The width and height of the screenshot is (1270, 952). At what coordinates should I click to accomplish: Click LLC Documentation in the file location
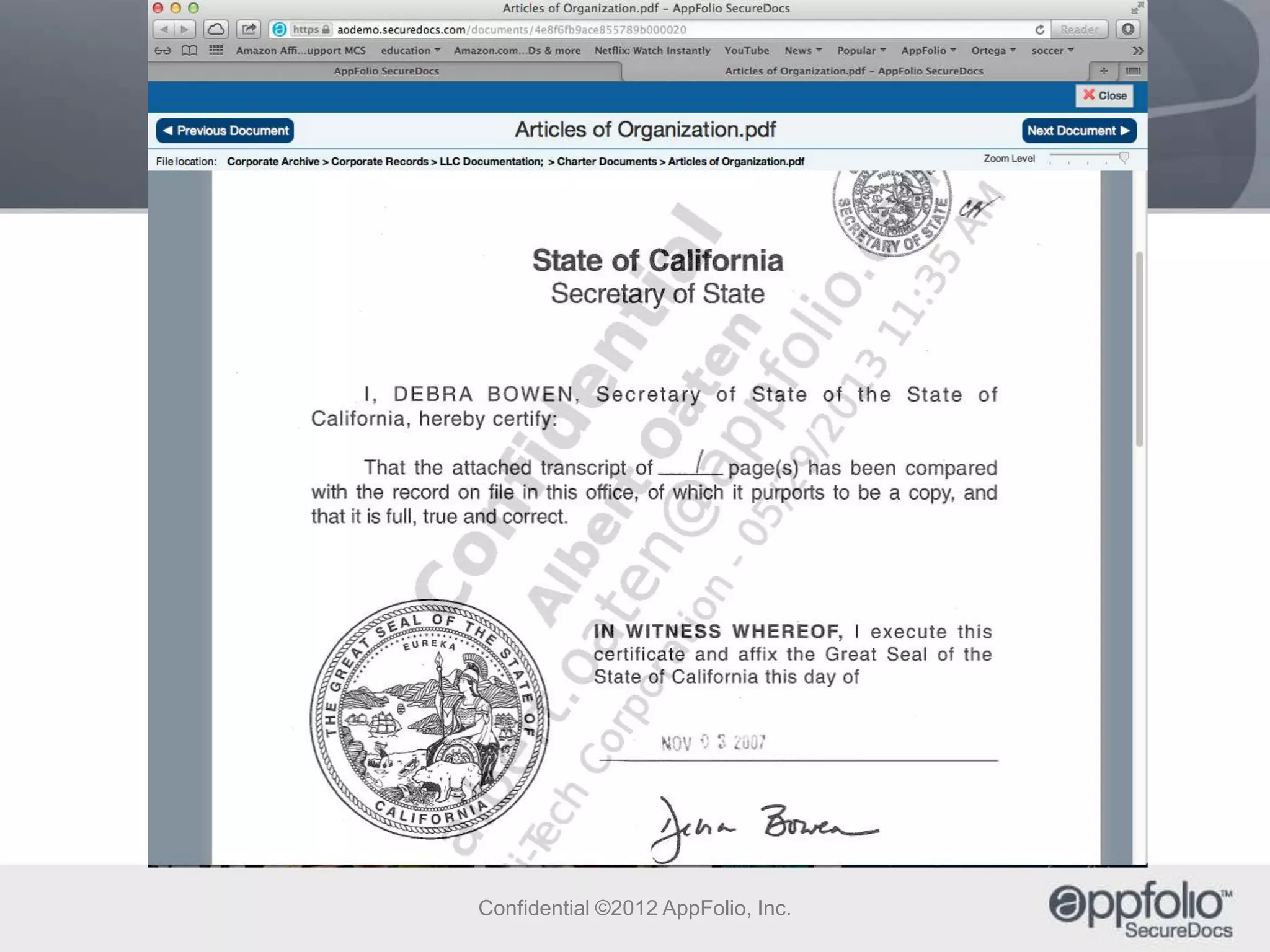(491, 162)
